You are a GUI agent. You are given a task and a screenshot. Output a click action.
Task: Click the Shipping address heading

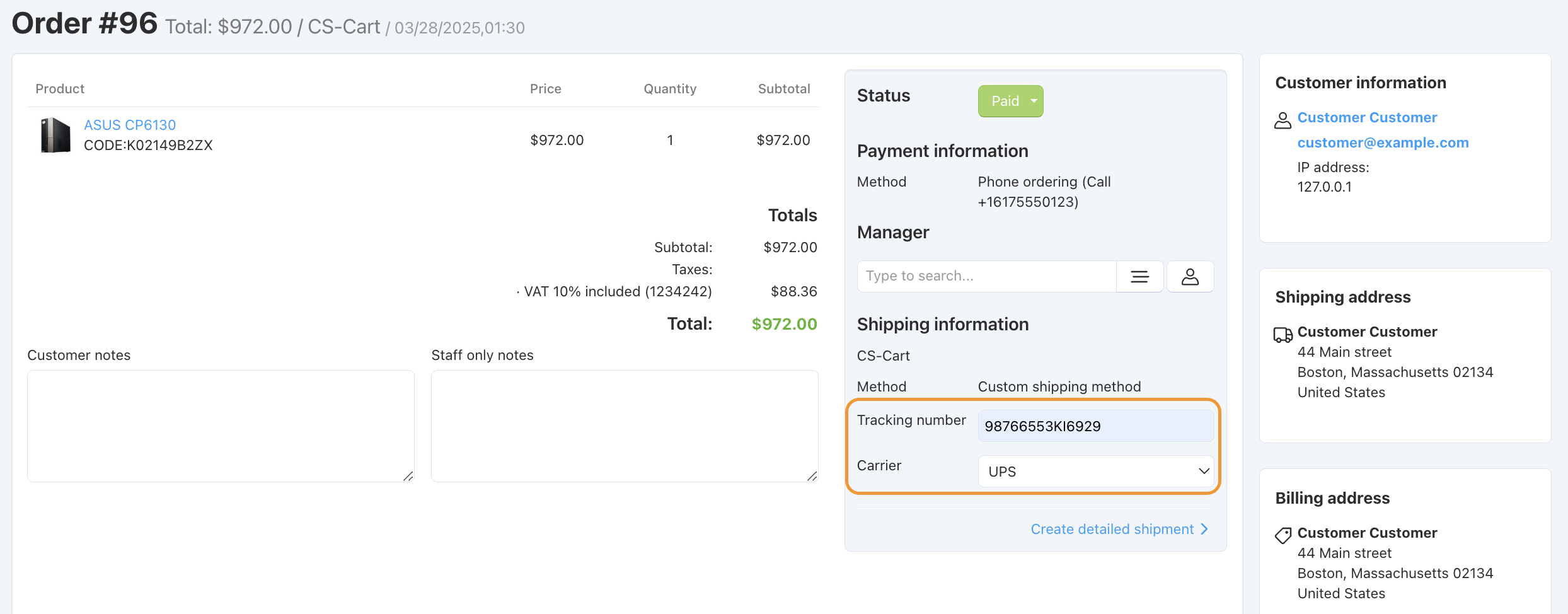[1342, 297]
